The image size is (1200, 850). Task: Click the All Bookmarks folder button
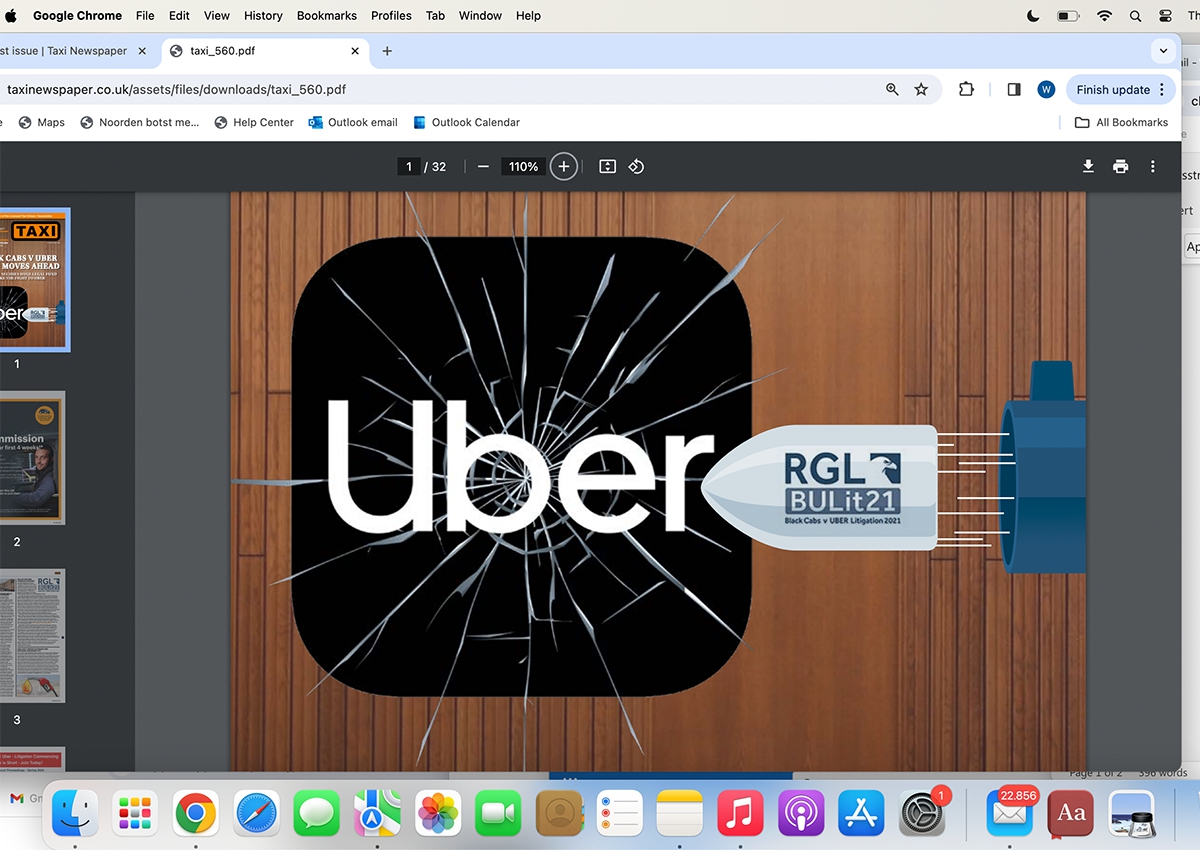[x=1121, y=123]
